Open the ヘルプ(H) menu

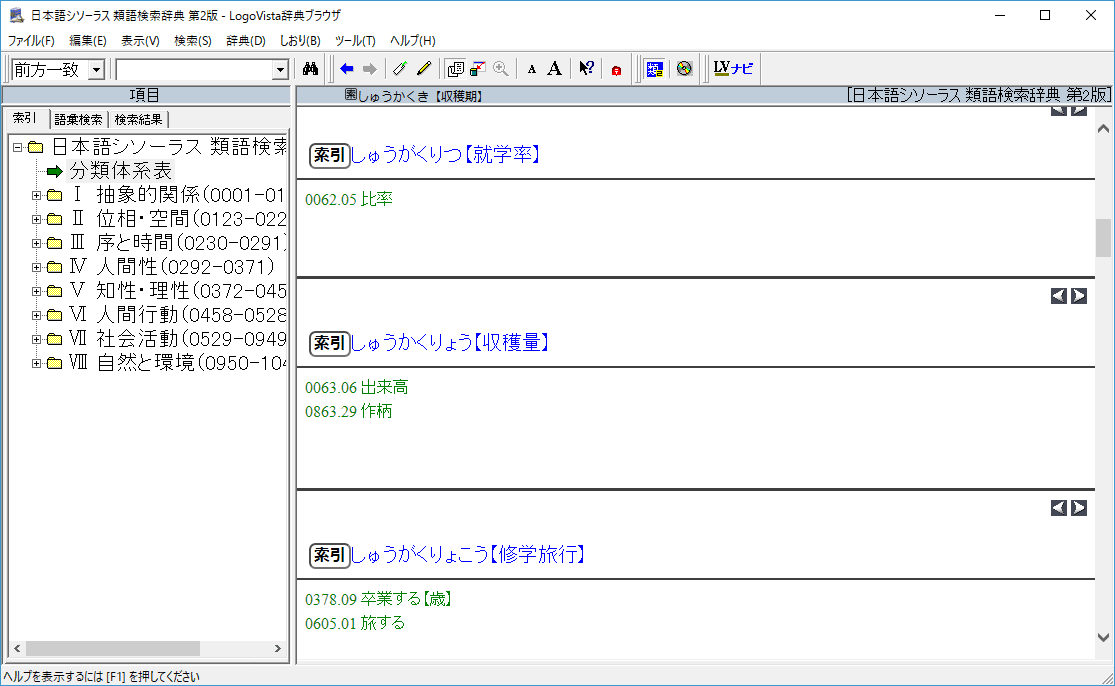click(412, 41)
